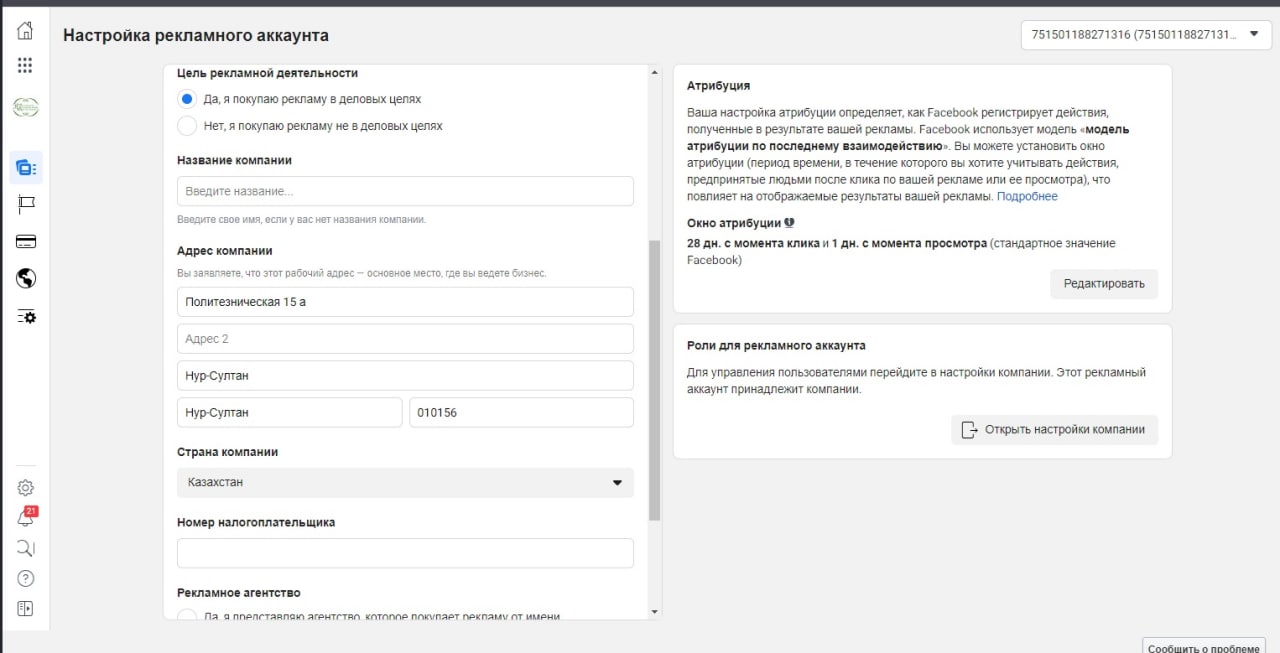Click the postal code field 010156
This screenshot has height=653, width=1280.
(x=521, y=412)
